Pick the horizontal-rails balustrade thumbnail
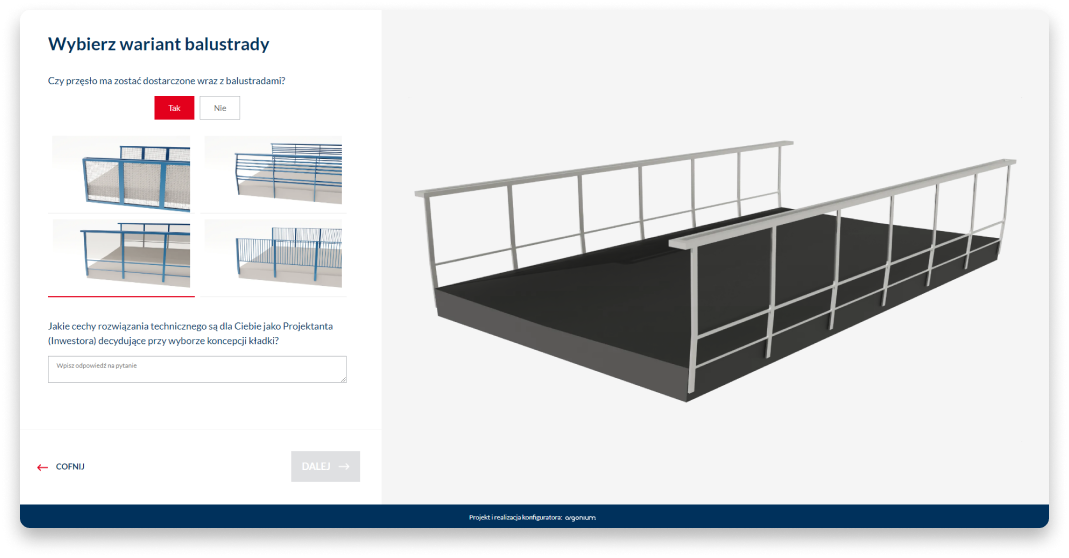The height and width of the screenshot is (558, 1069). (x=273, y=174)
